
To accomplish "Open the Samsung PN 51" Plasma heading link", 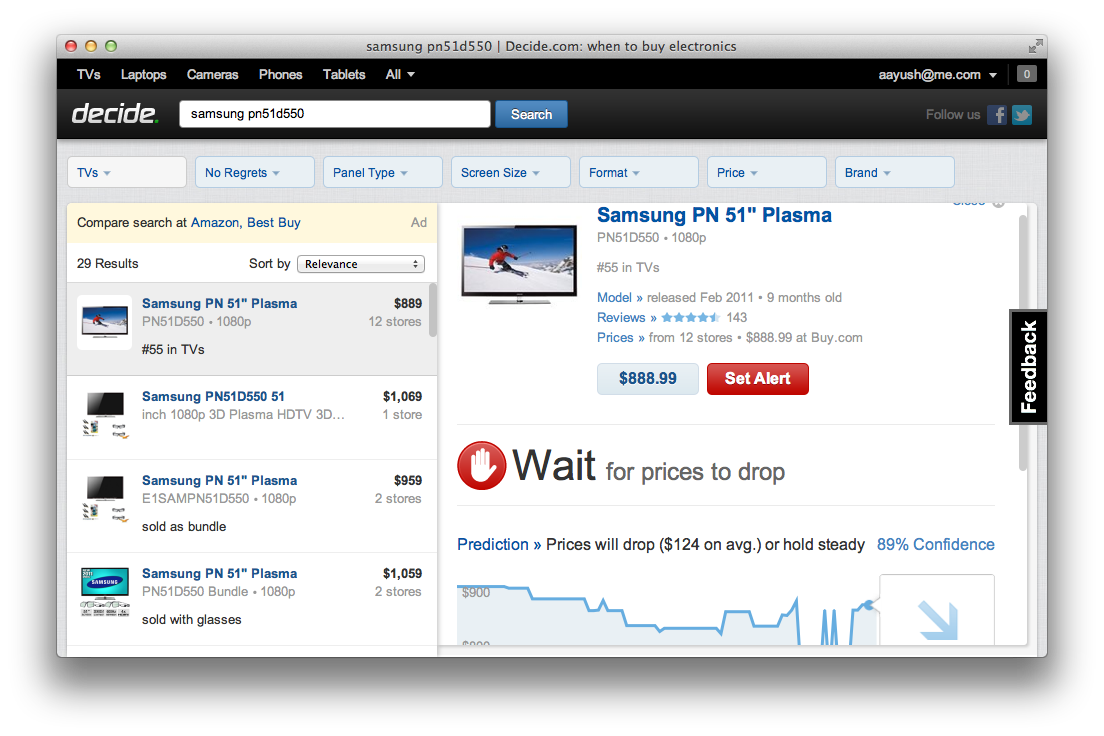I will pos(714,215).
